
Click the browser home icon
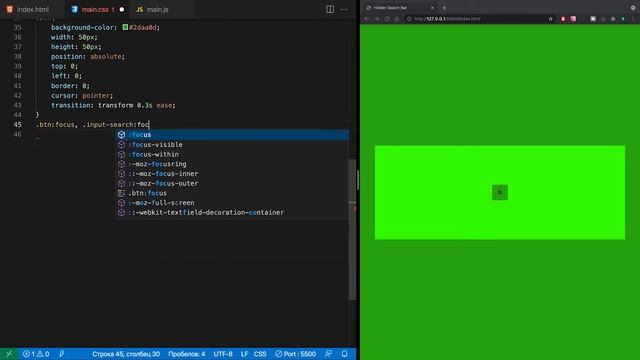point(397,19)
